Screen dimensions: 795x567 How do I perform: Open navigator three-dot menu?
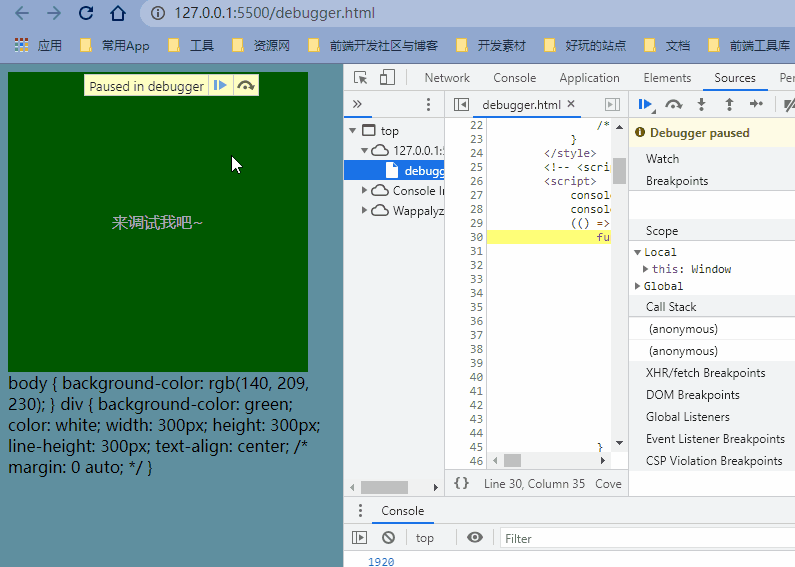[x=428, y=104]
